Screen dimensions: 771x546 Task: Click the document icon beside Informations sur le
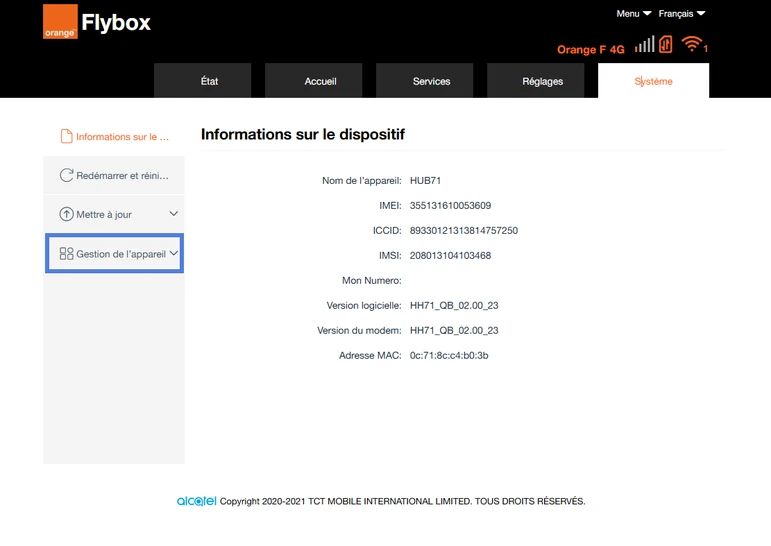pyautogui.click(x=66, y=136)
